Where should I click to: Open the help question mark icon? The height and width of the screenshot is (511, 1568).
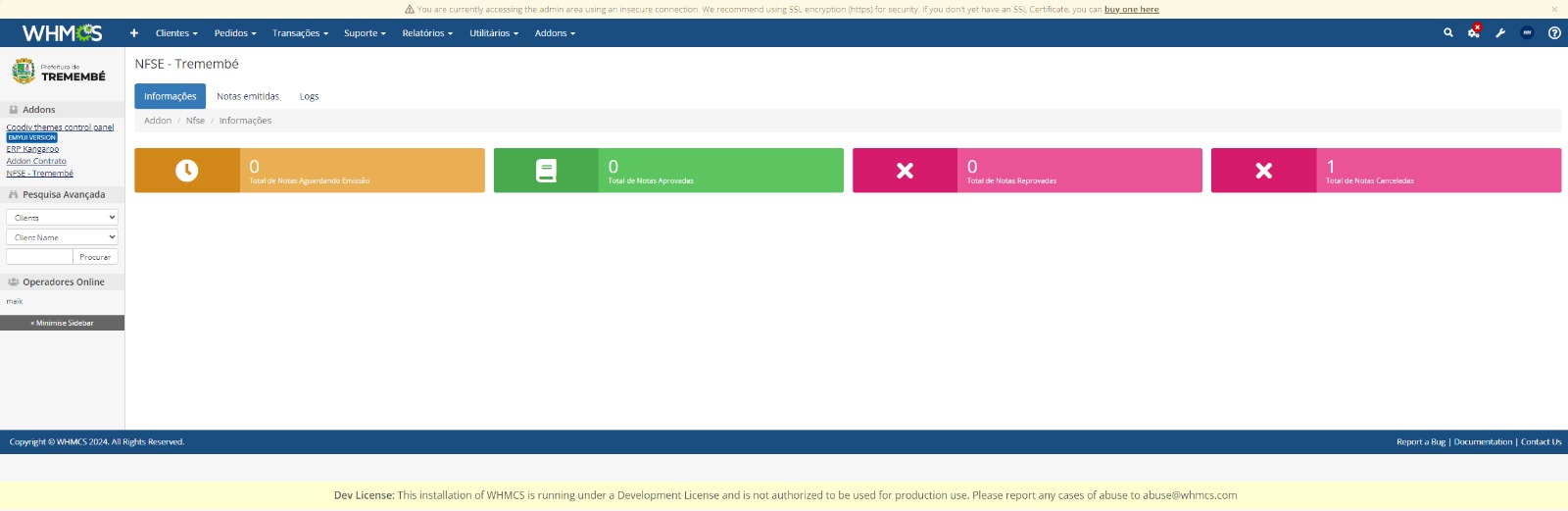[x=1554, y=32]
